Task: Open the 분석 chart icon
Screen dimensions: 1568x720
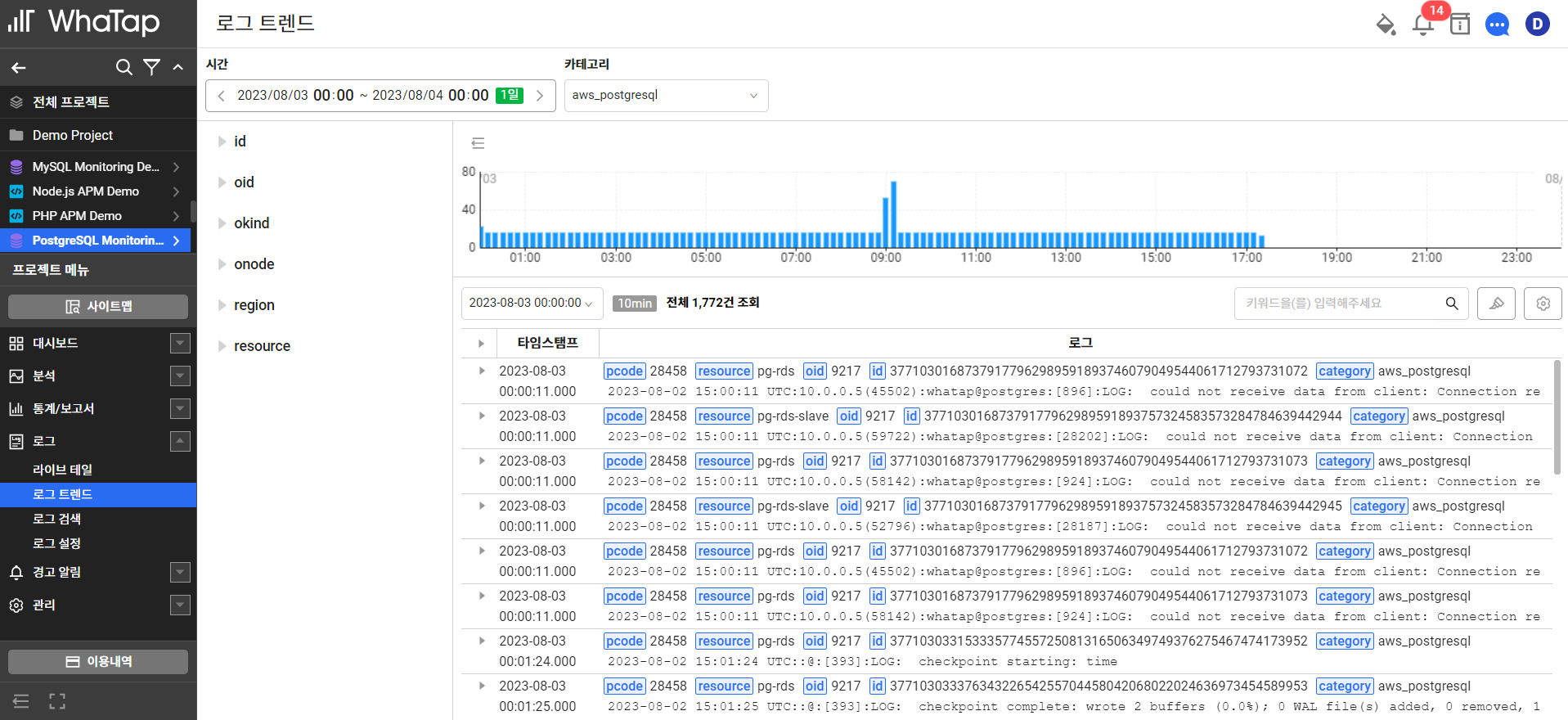Action: tap(16, 376)
